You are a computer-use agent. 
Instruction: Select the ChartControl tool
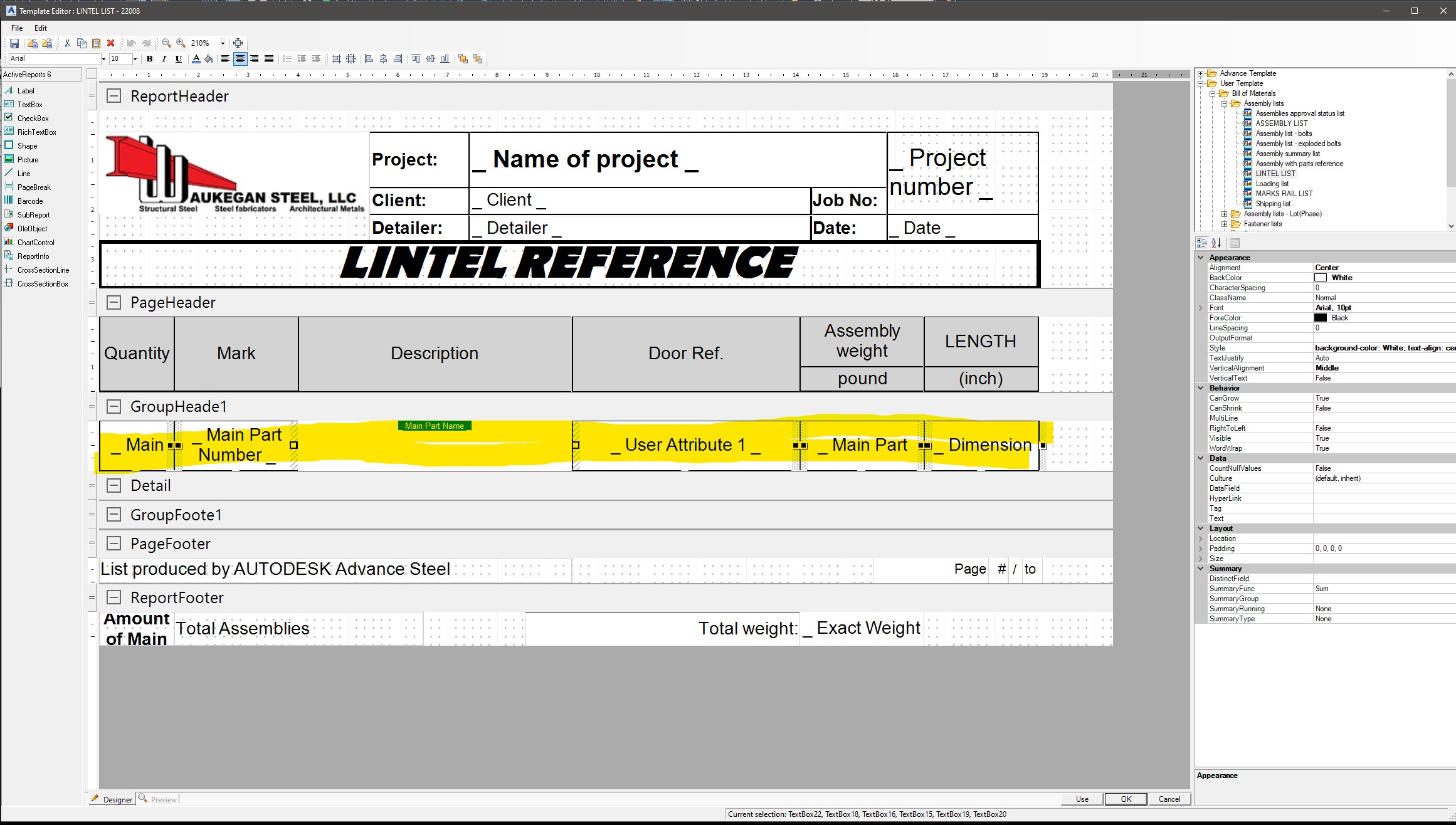pos(35,242)
